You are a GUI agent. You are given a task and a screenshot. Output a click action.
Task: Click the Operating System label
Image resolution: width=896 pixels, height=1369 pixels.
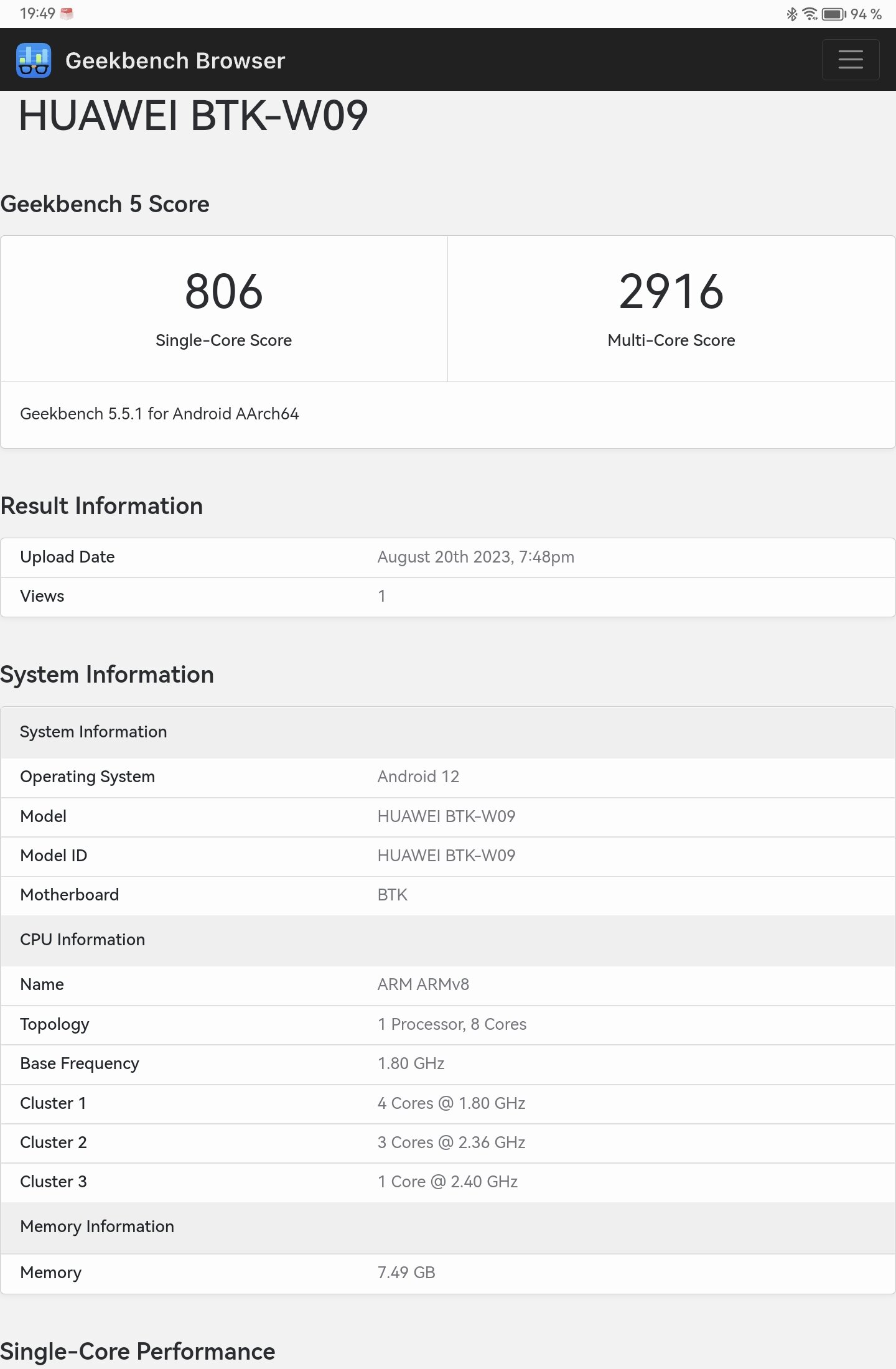[x=87, y=777]
